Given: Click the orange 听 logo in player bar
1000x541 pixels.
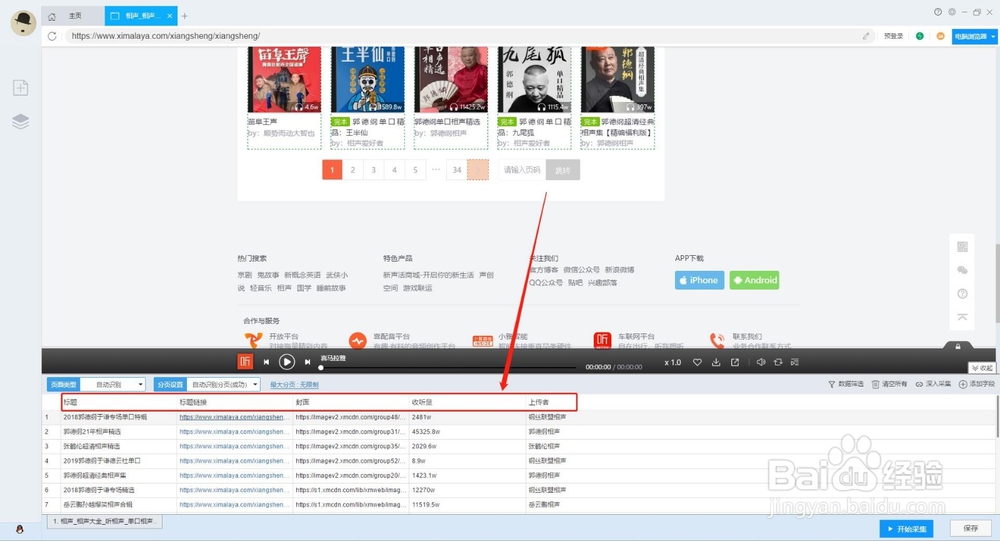Looking at the screenshot, I should 245,362.
